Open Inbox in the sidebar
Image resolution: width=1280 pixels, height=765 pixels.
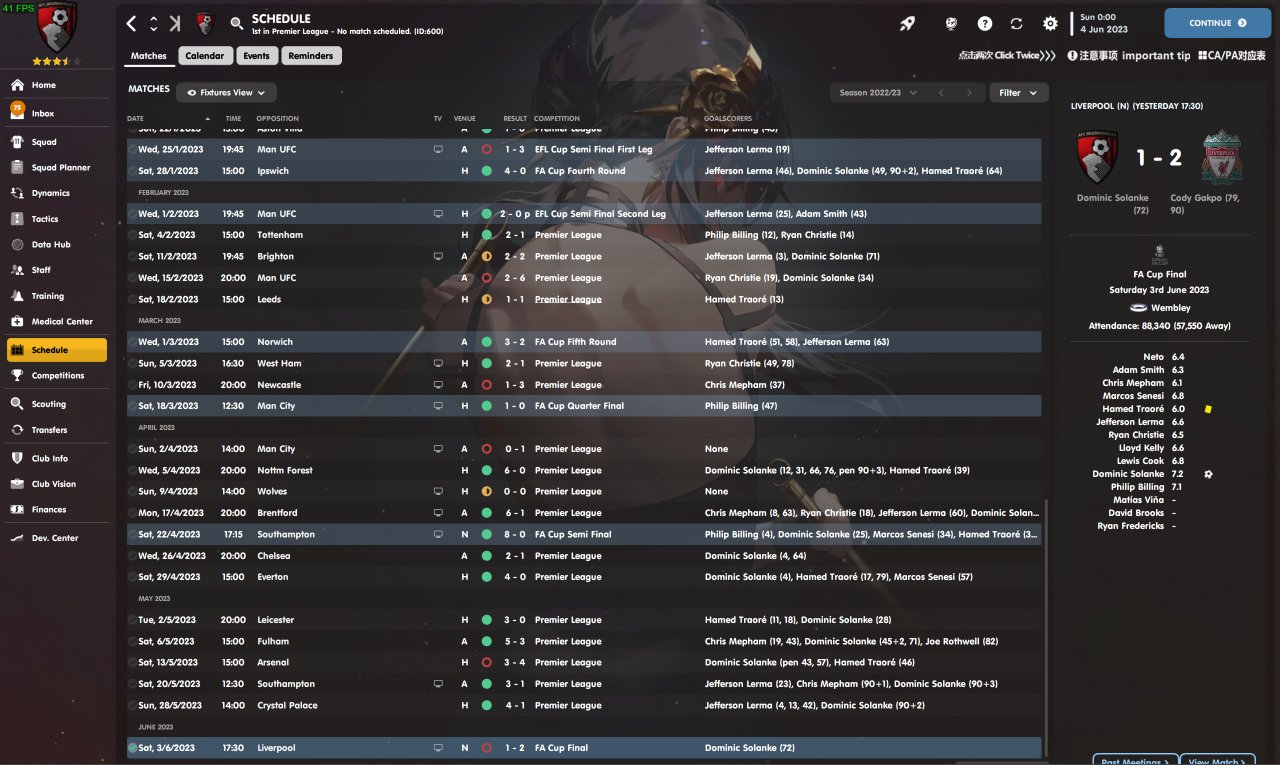(x=57, y=114)
